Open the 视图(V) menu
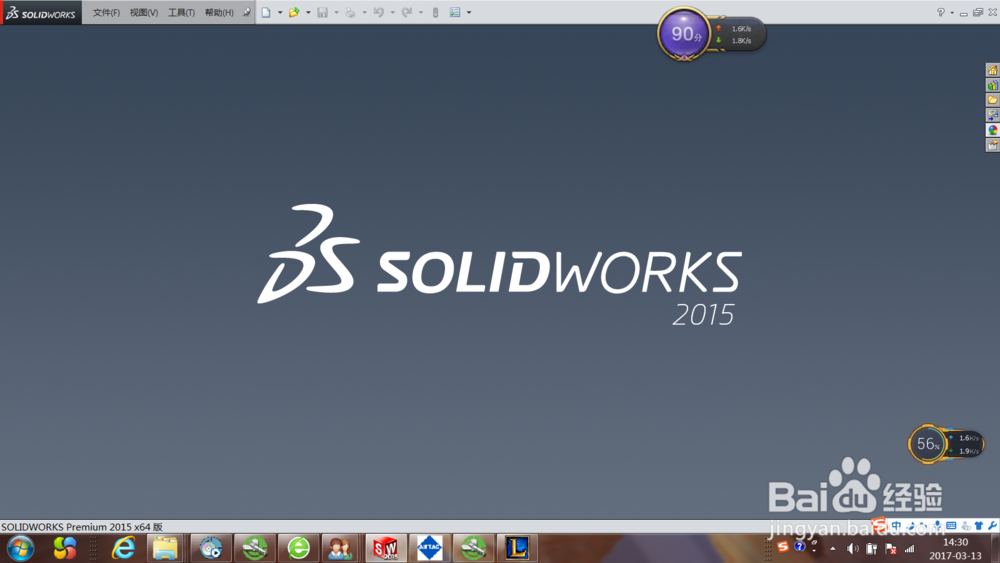This screenshot has width=1000, height=563. (x=143, y=13)
